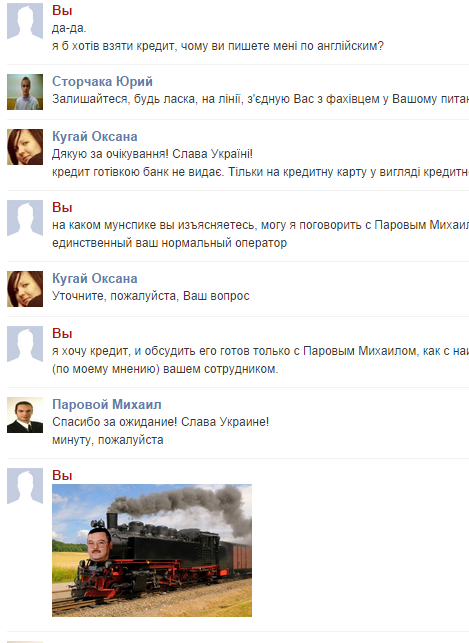Click the blank avatar beside the хочу кредит message
Viewport: 469px width, 643px height.
pos(25,344)
